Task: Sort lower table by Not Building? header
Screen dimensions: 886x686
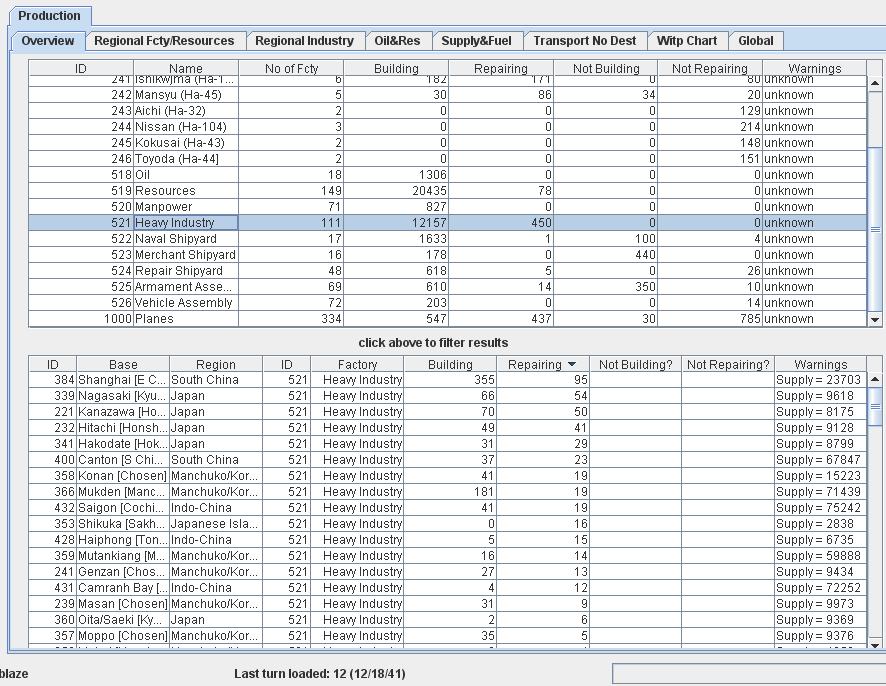Action: click(636, 364)
